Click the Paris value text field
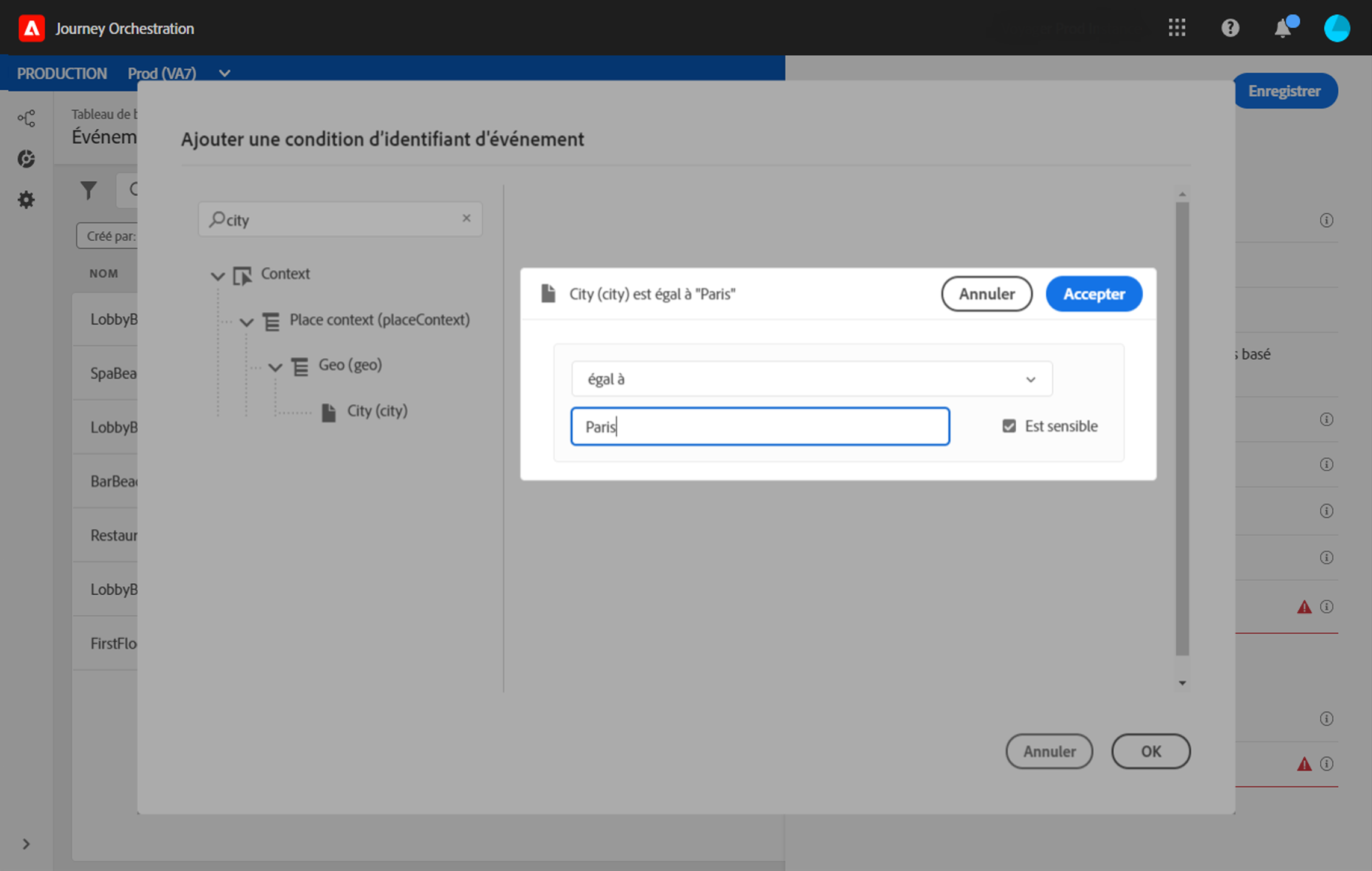Viewport: 1372px width, 871px height. click(x=760, y=427)
